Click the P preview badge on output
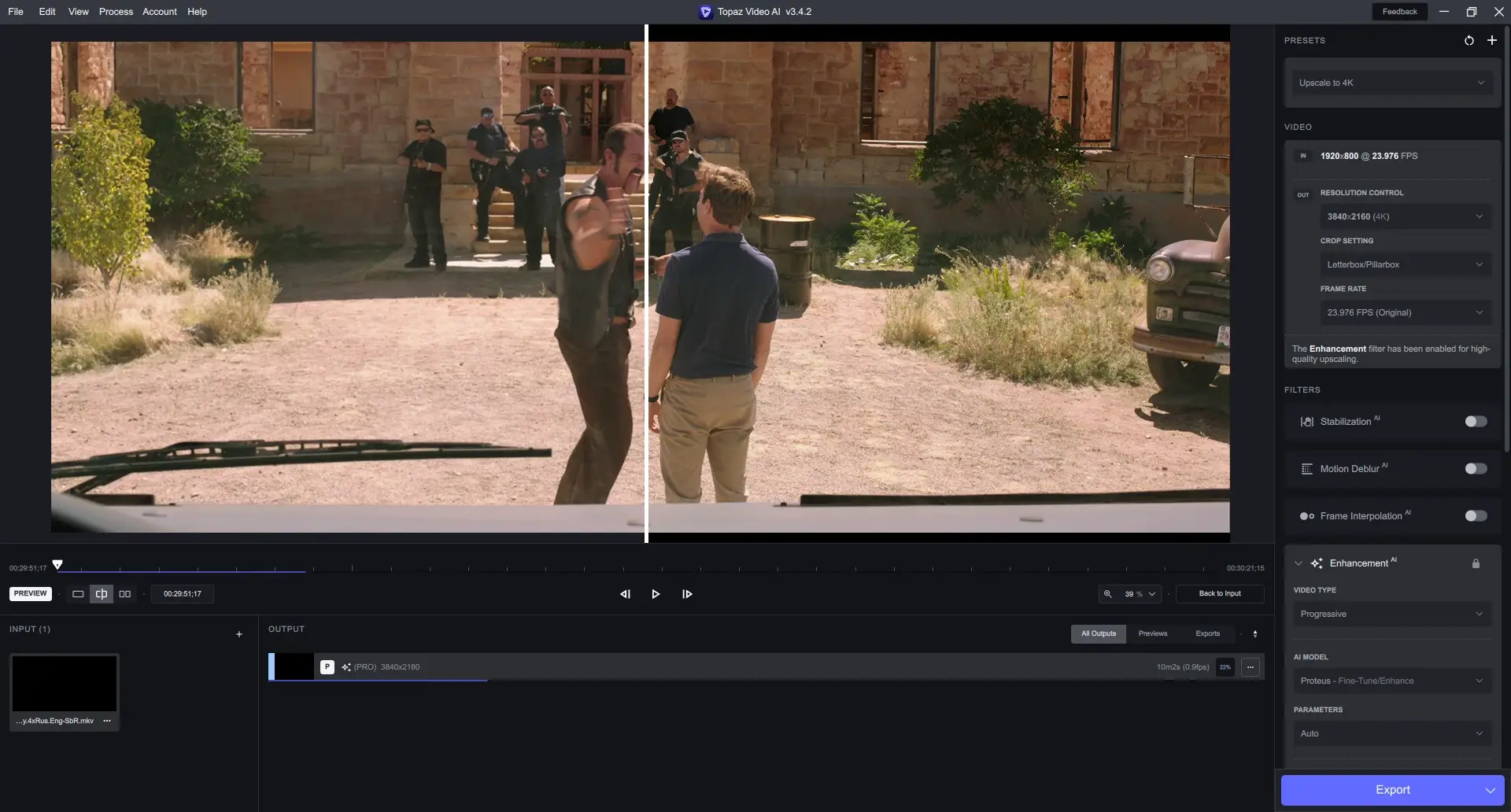 tap(327, 667)
